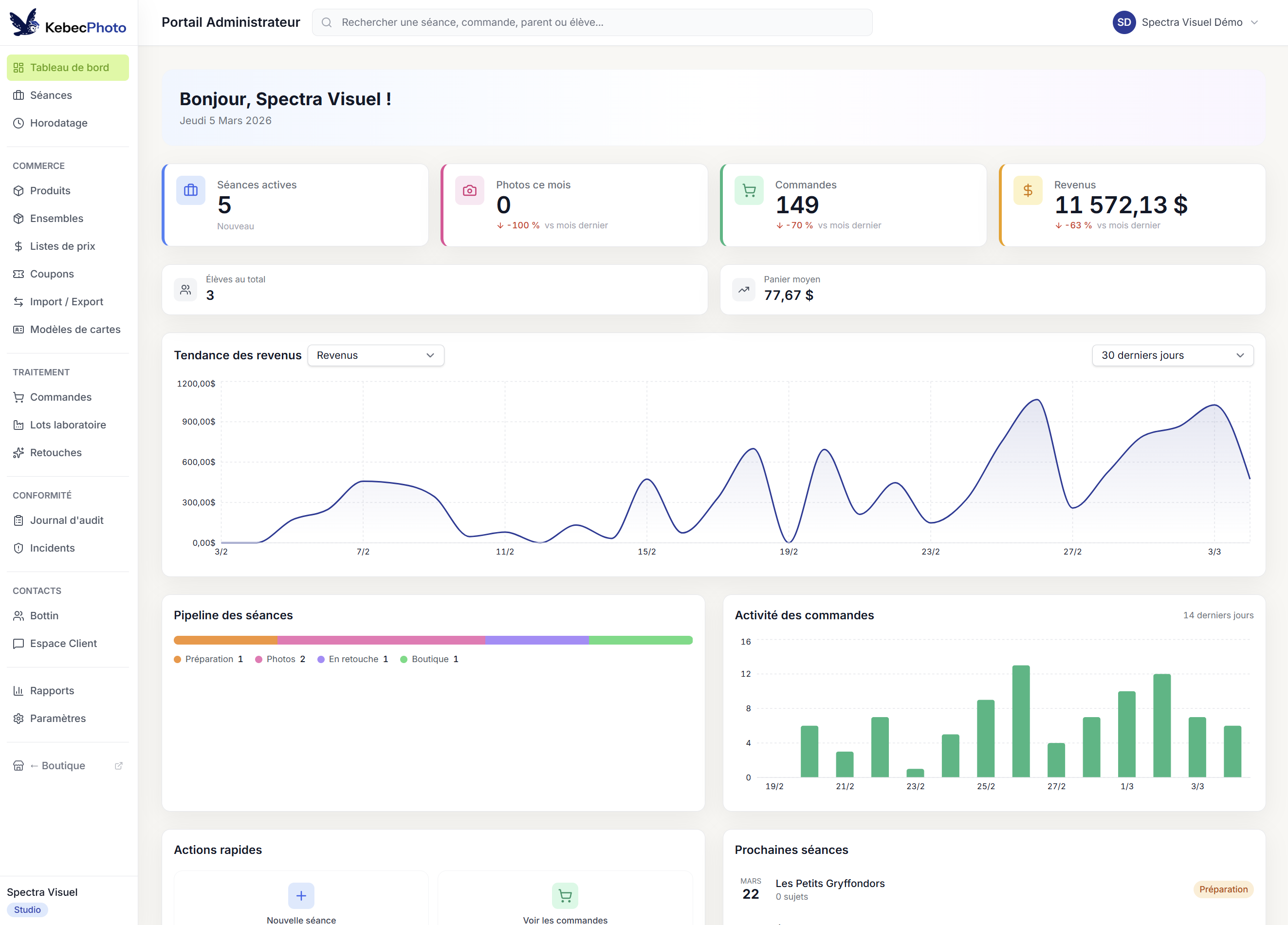1288x925 pixels.
Task: Click the Photos ce mois camera icon
Action: [469, 190]
